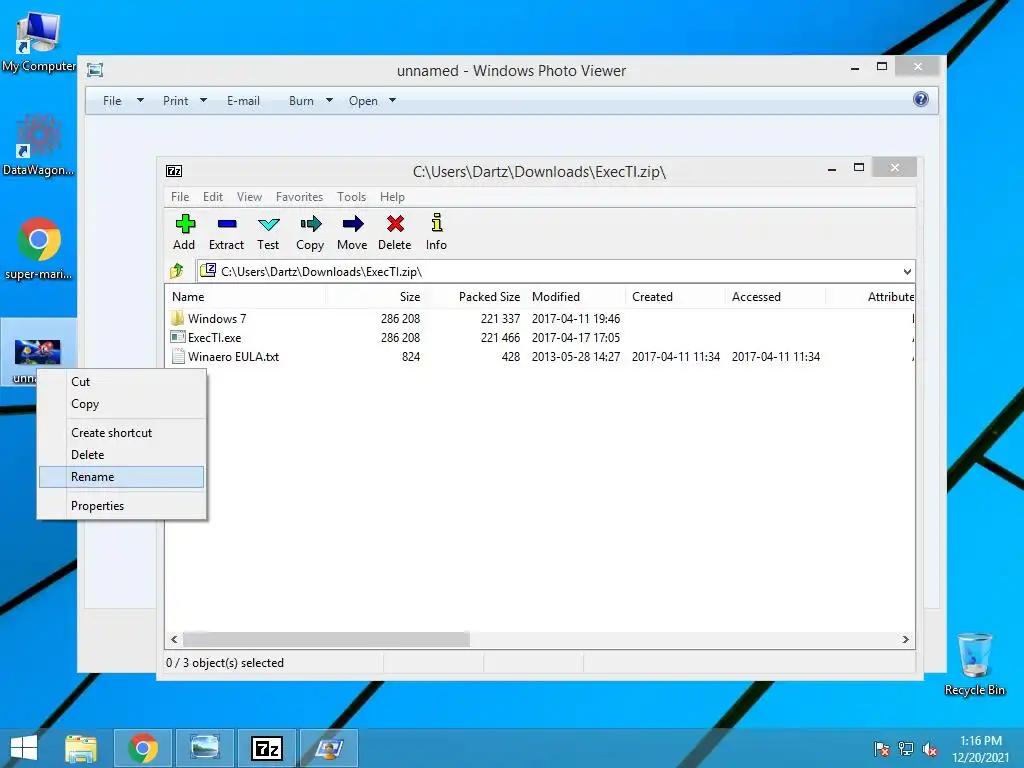Screen dimensions: 1024x768
Task: Open the 7-Zip Tools menu
Action: (x=351, y=197)
